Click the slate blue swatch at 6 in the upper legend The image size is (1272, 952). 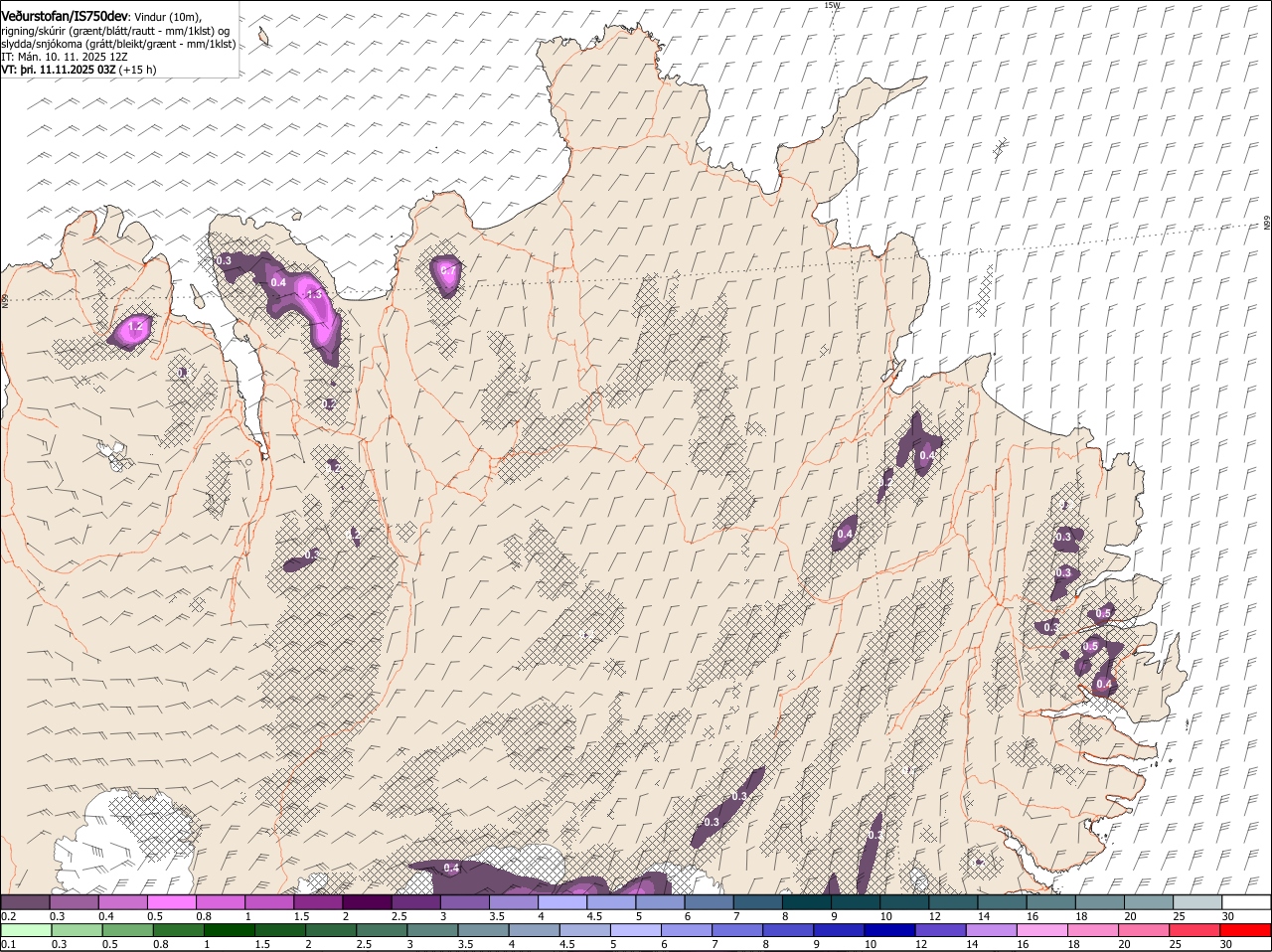tap(710, 901)
